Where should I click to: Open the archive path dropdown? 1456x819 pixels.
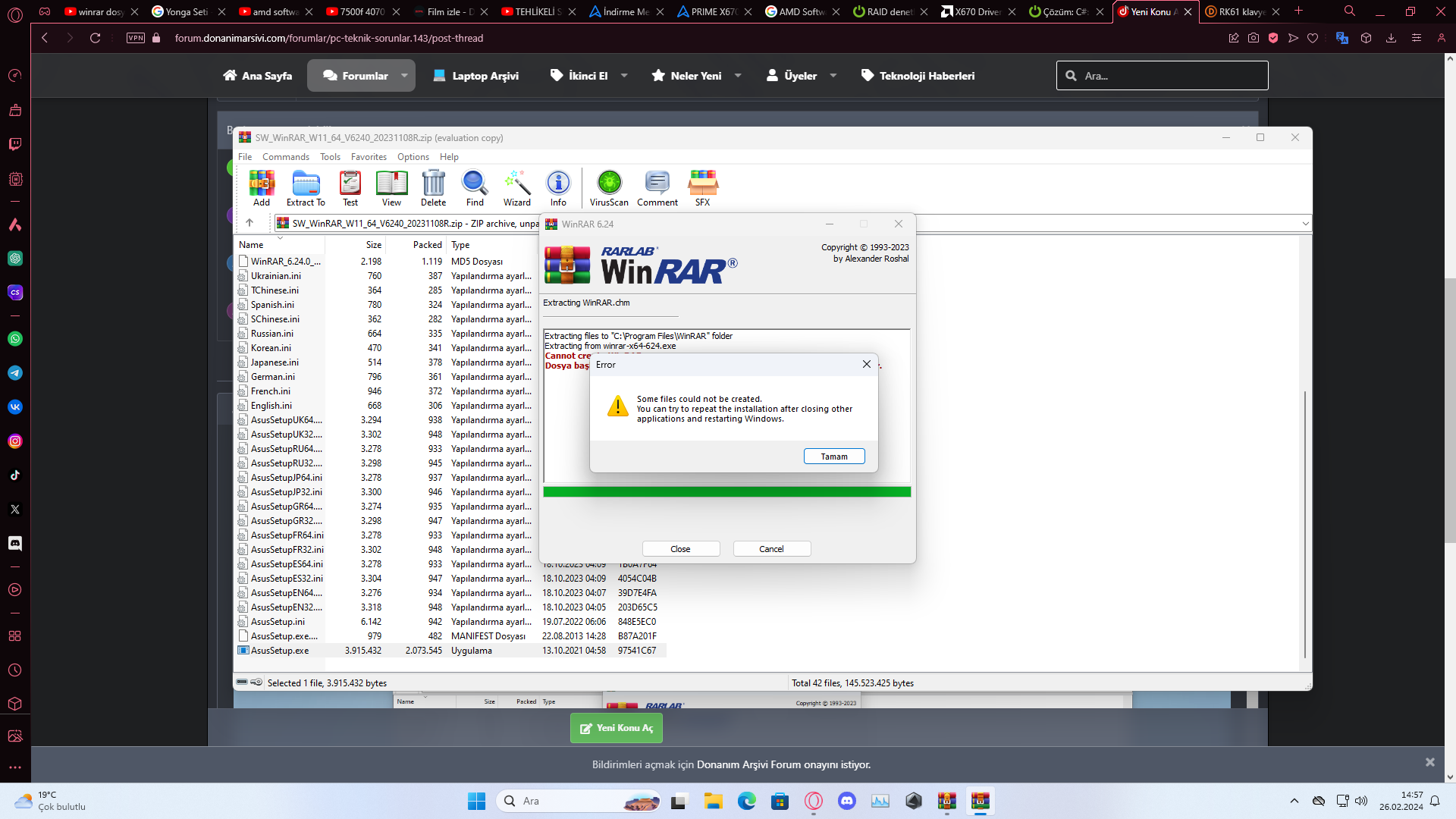coord(1305,224)
